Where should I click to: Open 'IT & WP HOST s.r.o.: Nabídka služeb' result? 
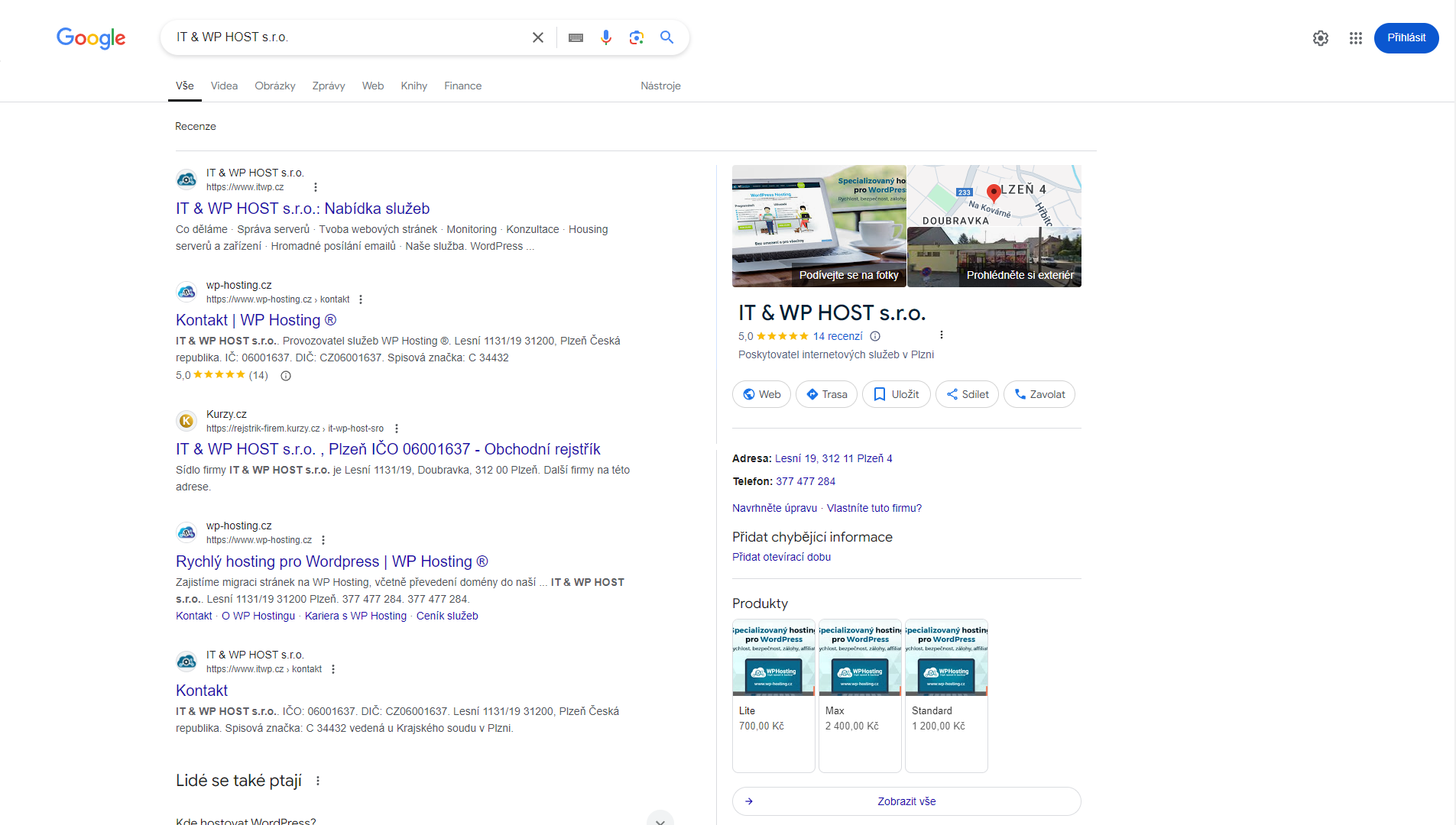pyautogui.click(x=303, y=209)
